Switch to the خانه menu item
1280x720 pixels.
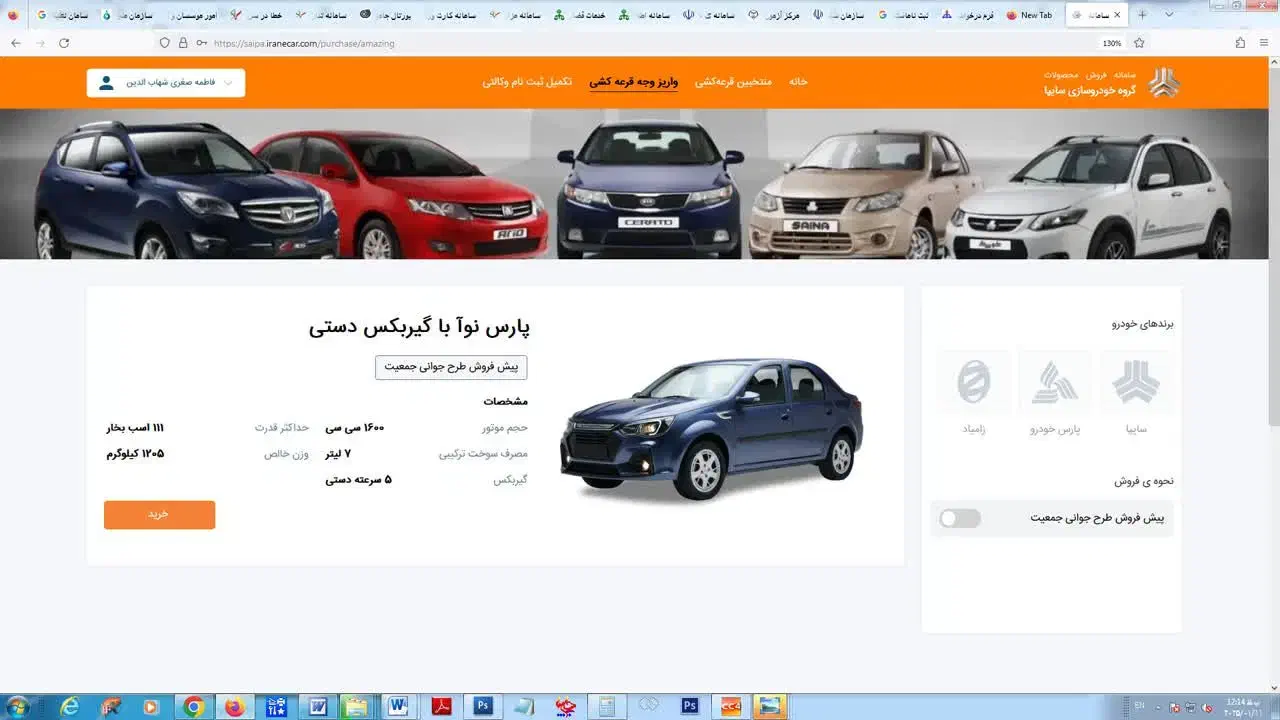pos(798,82)
